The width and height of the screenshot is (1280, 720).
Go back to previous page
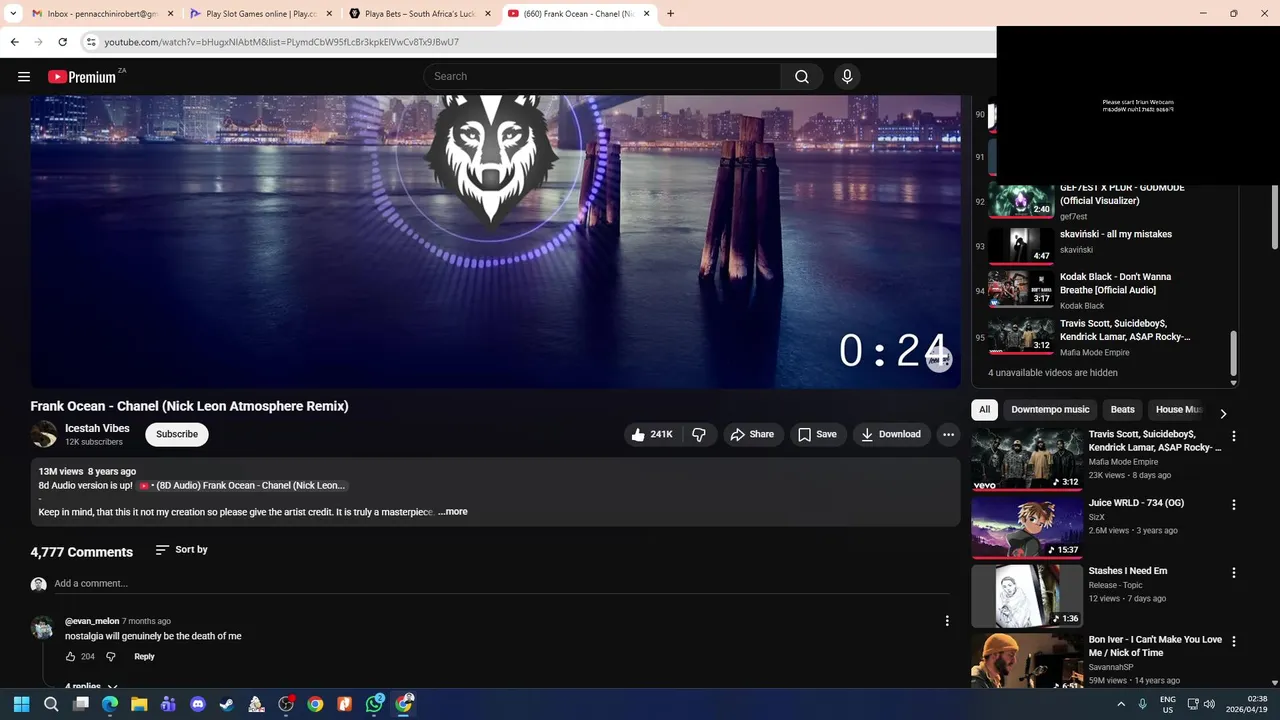[14, 42]
